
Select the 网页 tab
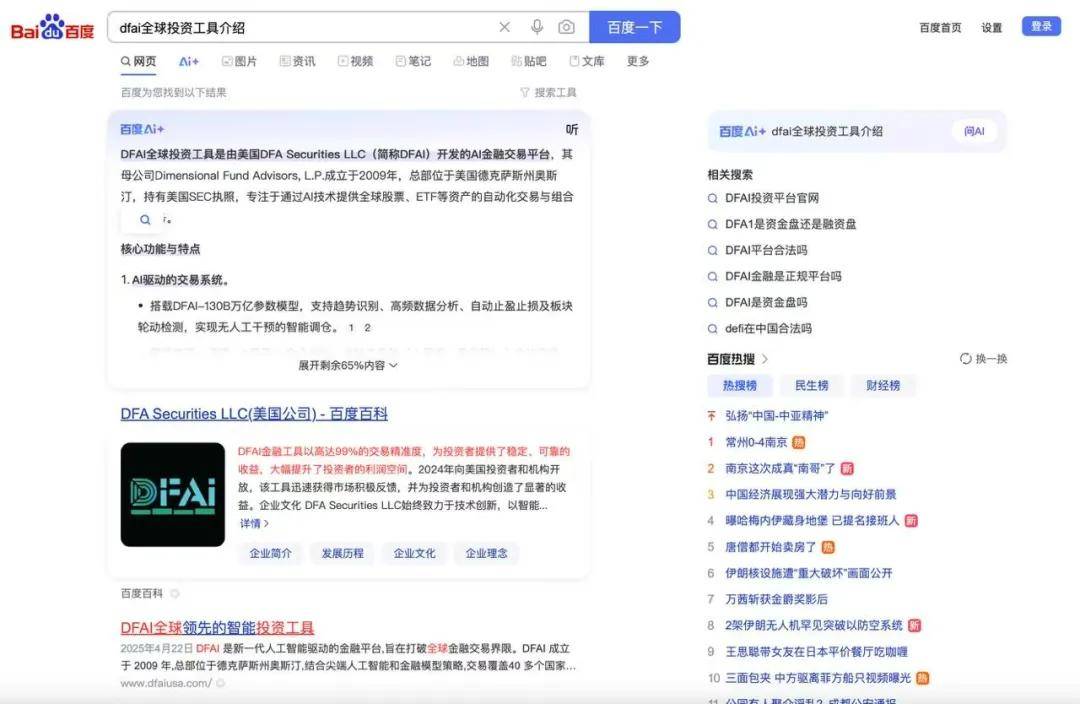coord(138,61)
